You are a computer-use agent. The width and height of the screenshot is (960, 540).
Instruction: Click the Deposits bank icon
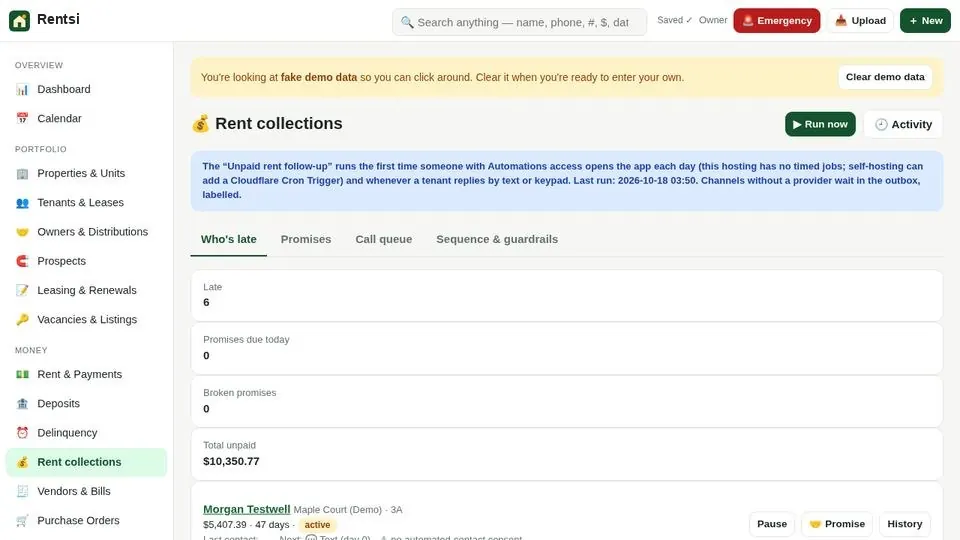coord(23,403)
